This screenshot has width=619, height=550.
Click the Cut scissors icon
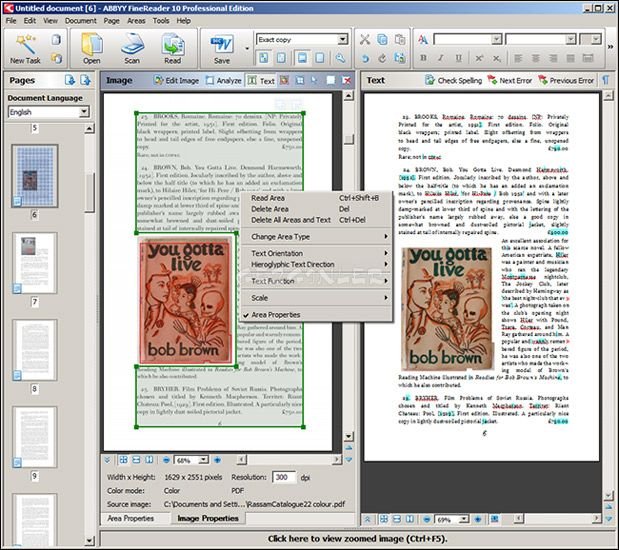click(x=365, y=39)
